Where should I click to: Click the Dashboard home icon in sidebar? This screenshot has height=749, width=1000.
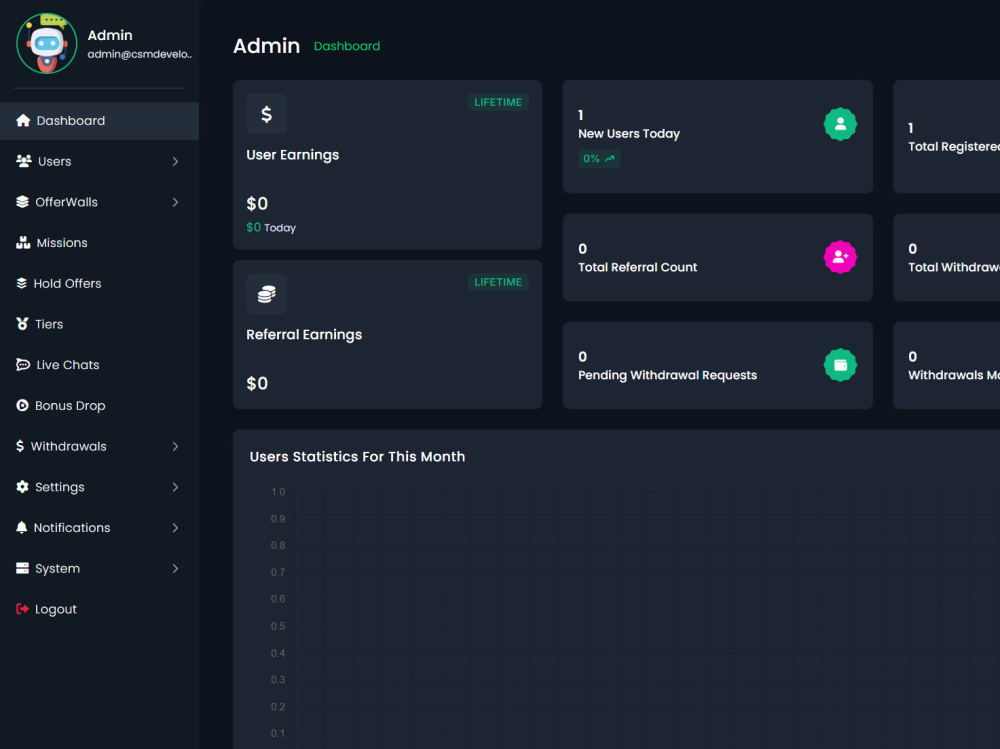click(23, 121)
